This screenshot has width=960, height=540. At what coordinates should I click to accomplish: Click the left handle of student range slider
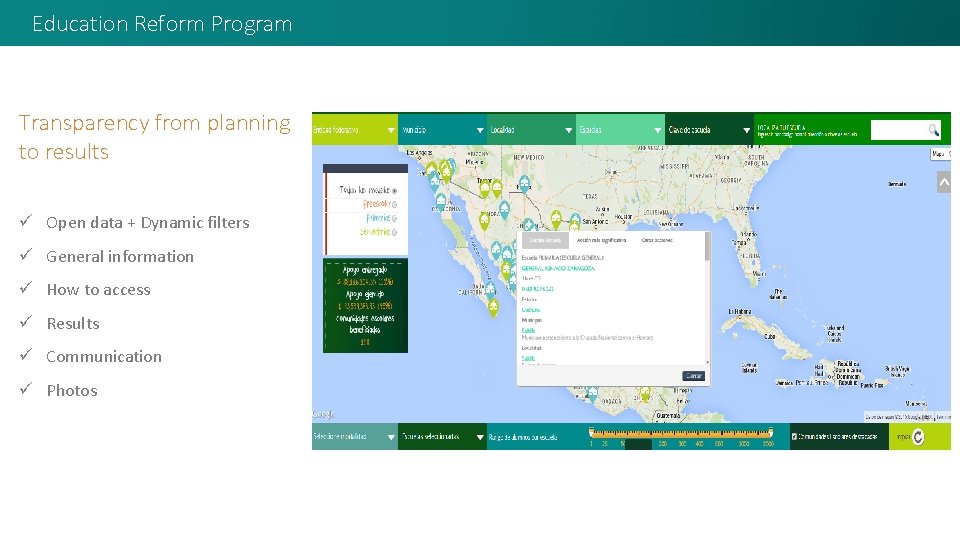tap(591, 432)
